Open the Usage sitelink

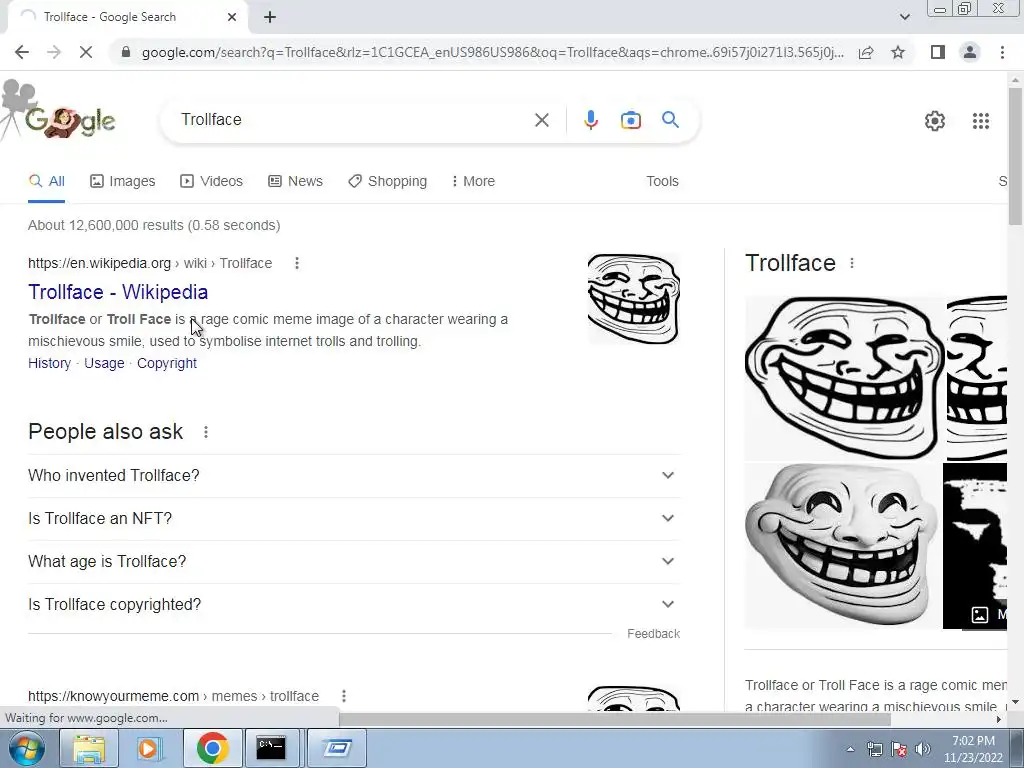(x=104, y=363)
